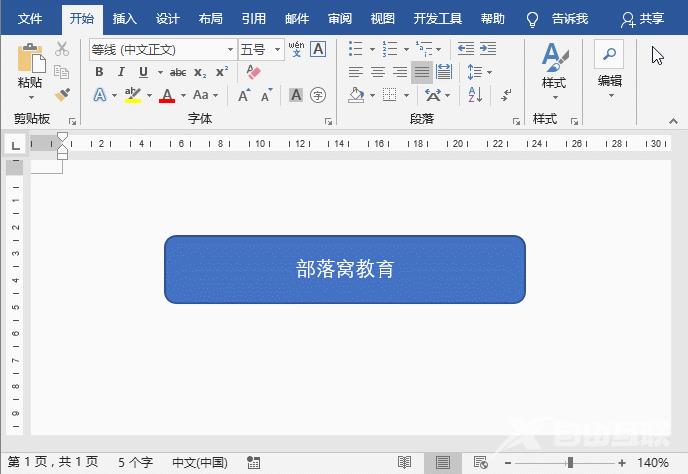Sort with the A-Z sort icon
The width and height of the screenshot is (688, 474).
tap(475, 95)
